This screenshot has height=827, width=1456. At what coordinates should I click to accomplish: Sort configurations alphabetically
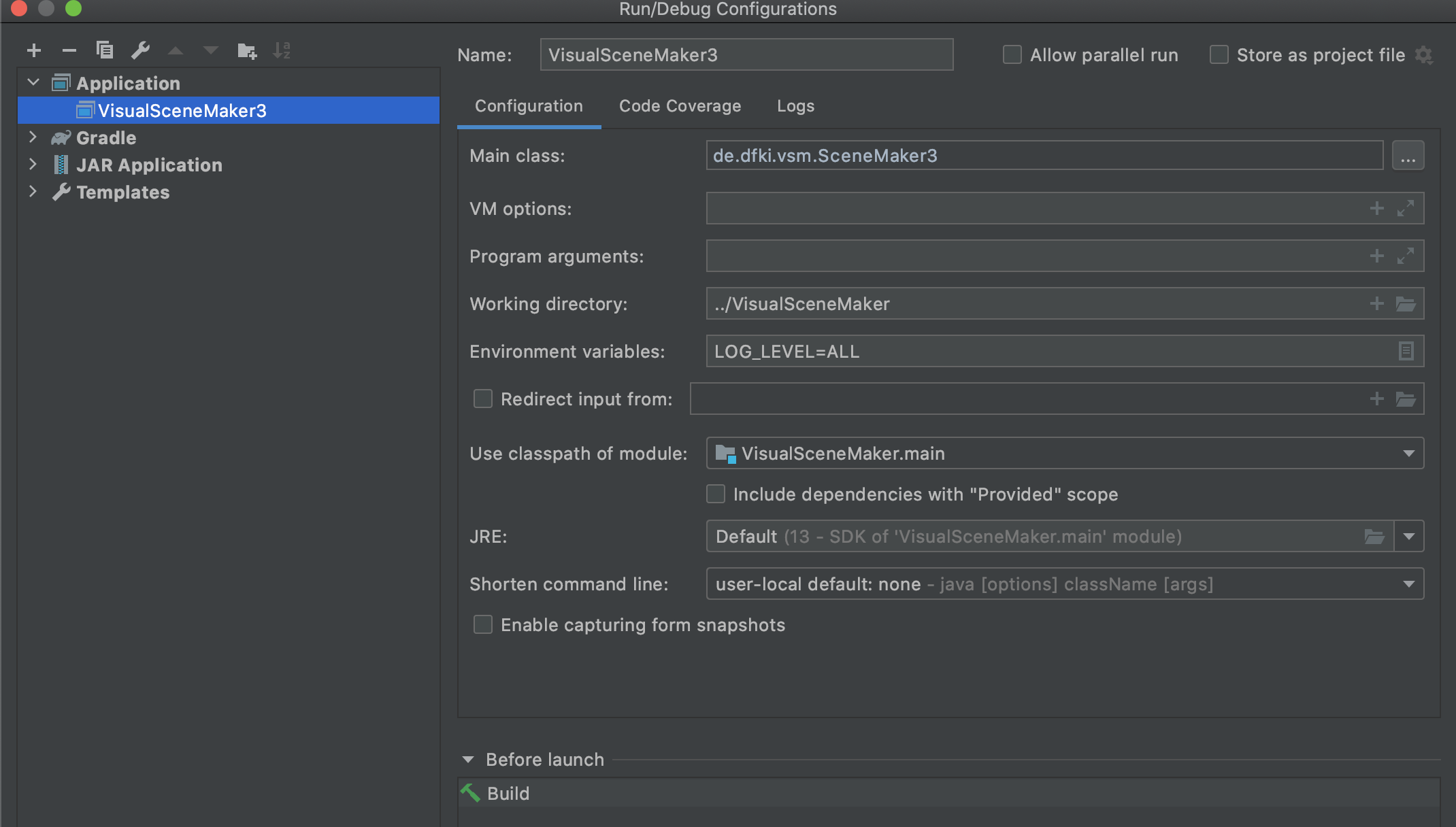coord(282,50)
